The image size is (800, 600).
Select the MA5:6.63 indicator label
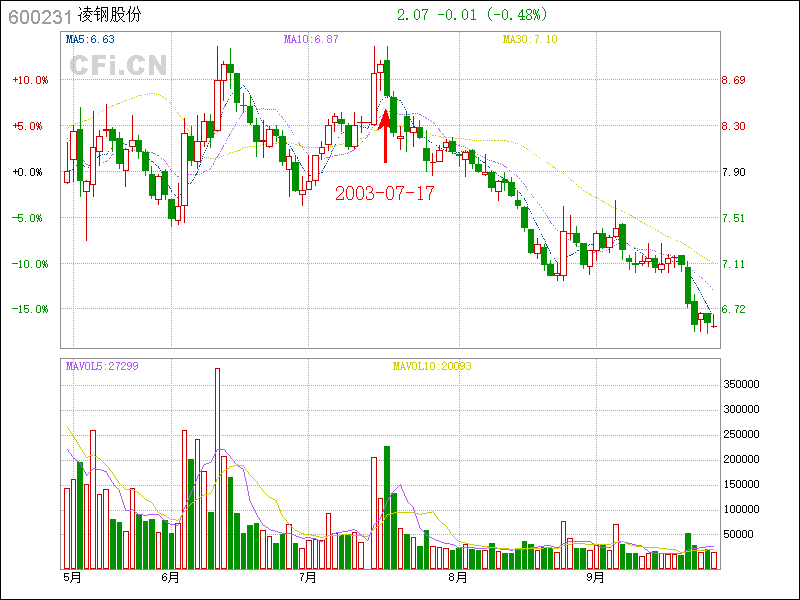coord(90,40)
